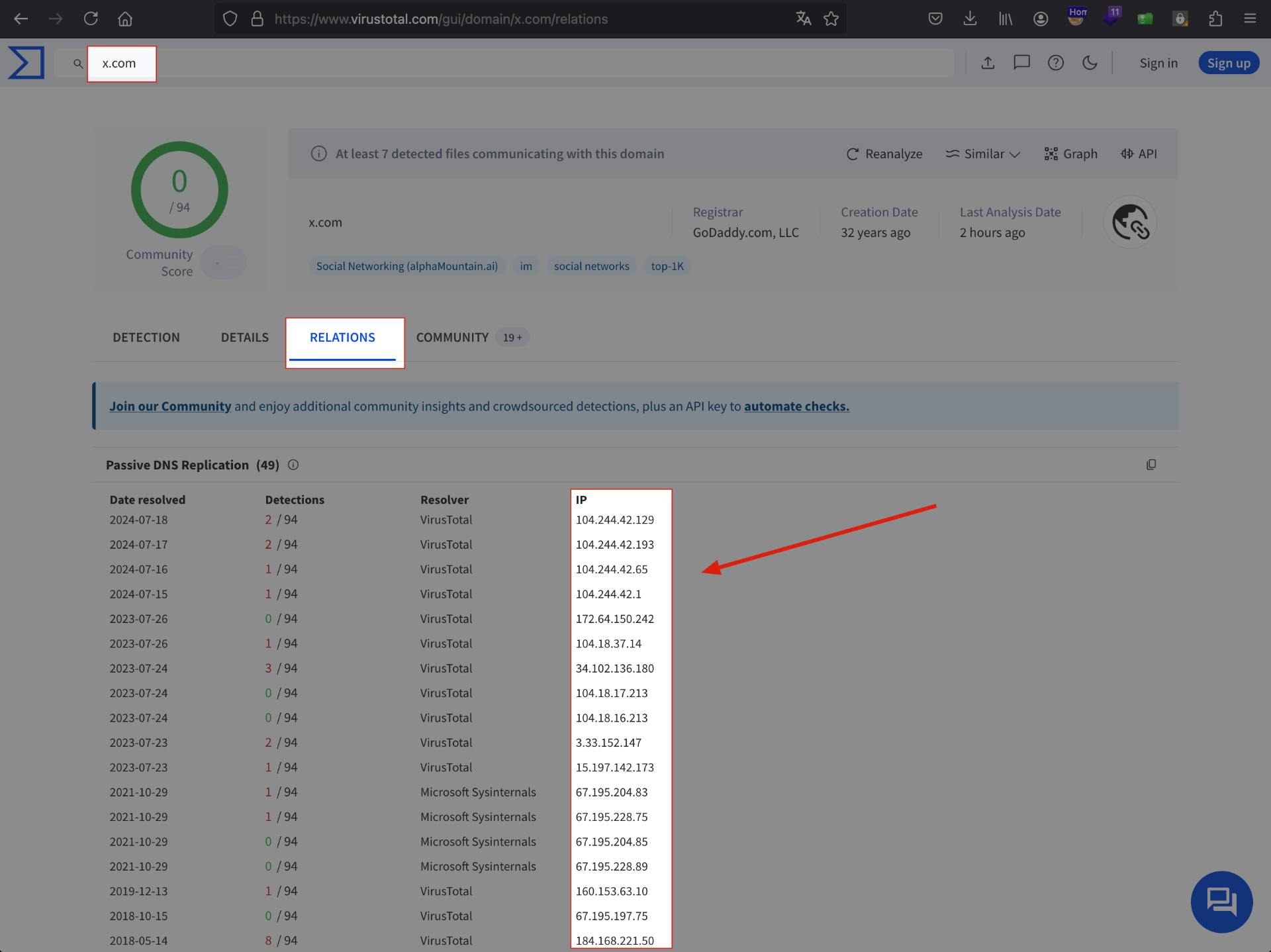Viewport: 1271px width, 952px height.
Task: Click the browser forward arrow
Action: (56, 19)
